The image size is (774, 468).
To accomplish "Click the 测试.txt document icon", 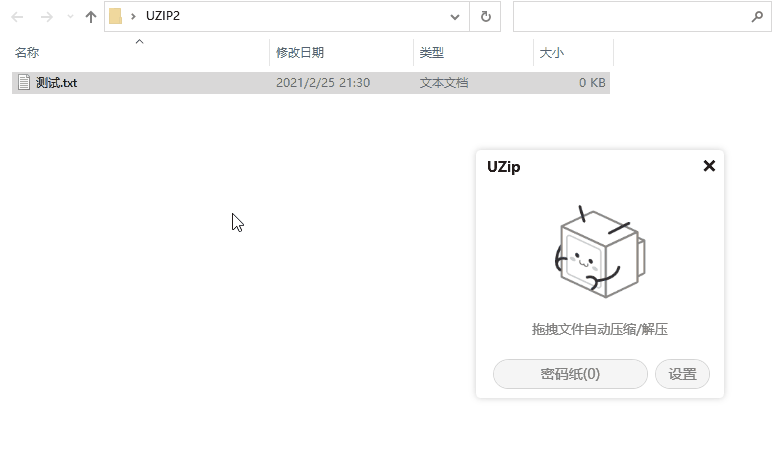I will (x=24, y=82).
